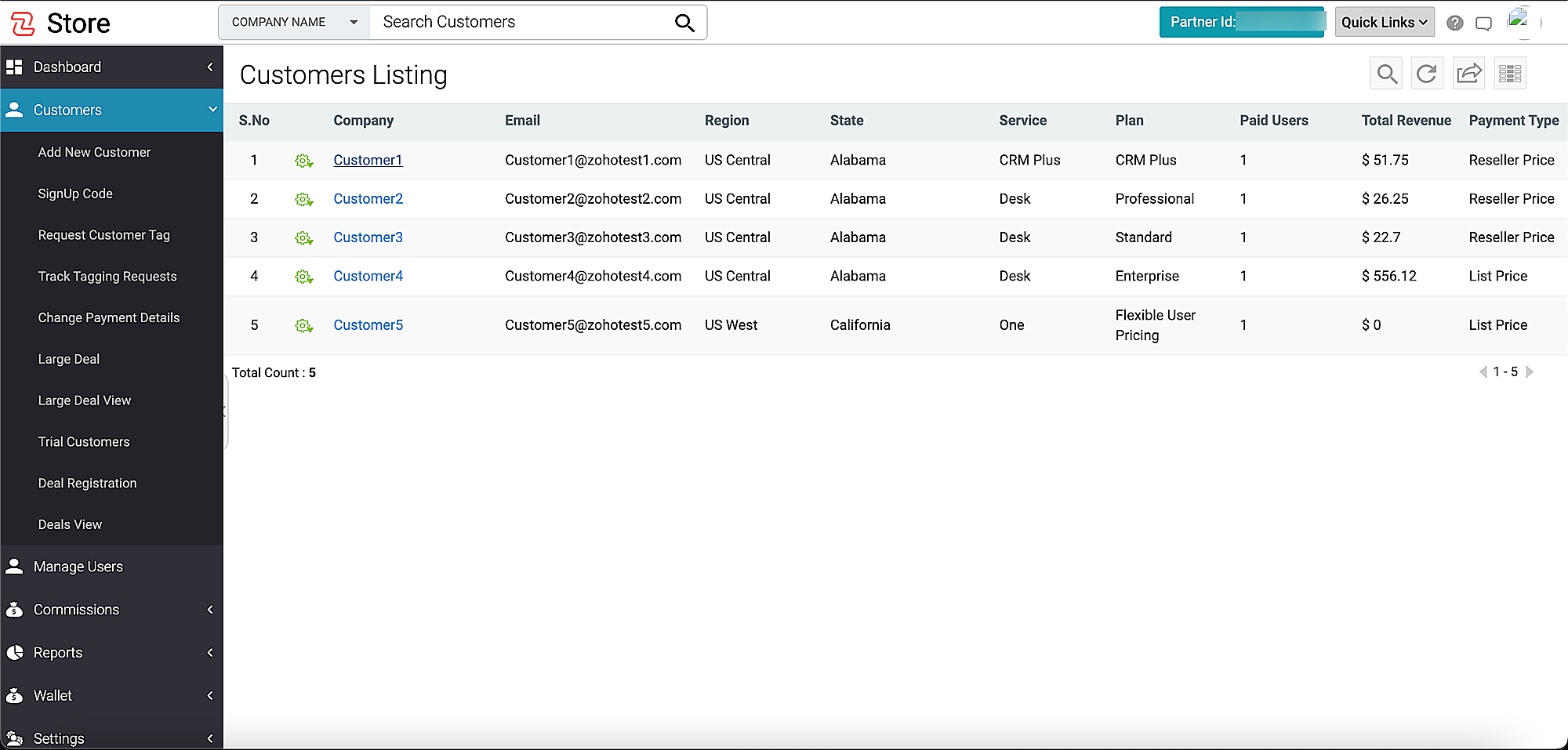
Task: Open the Customer4 company link
Action: [368, 276]
